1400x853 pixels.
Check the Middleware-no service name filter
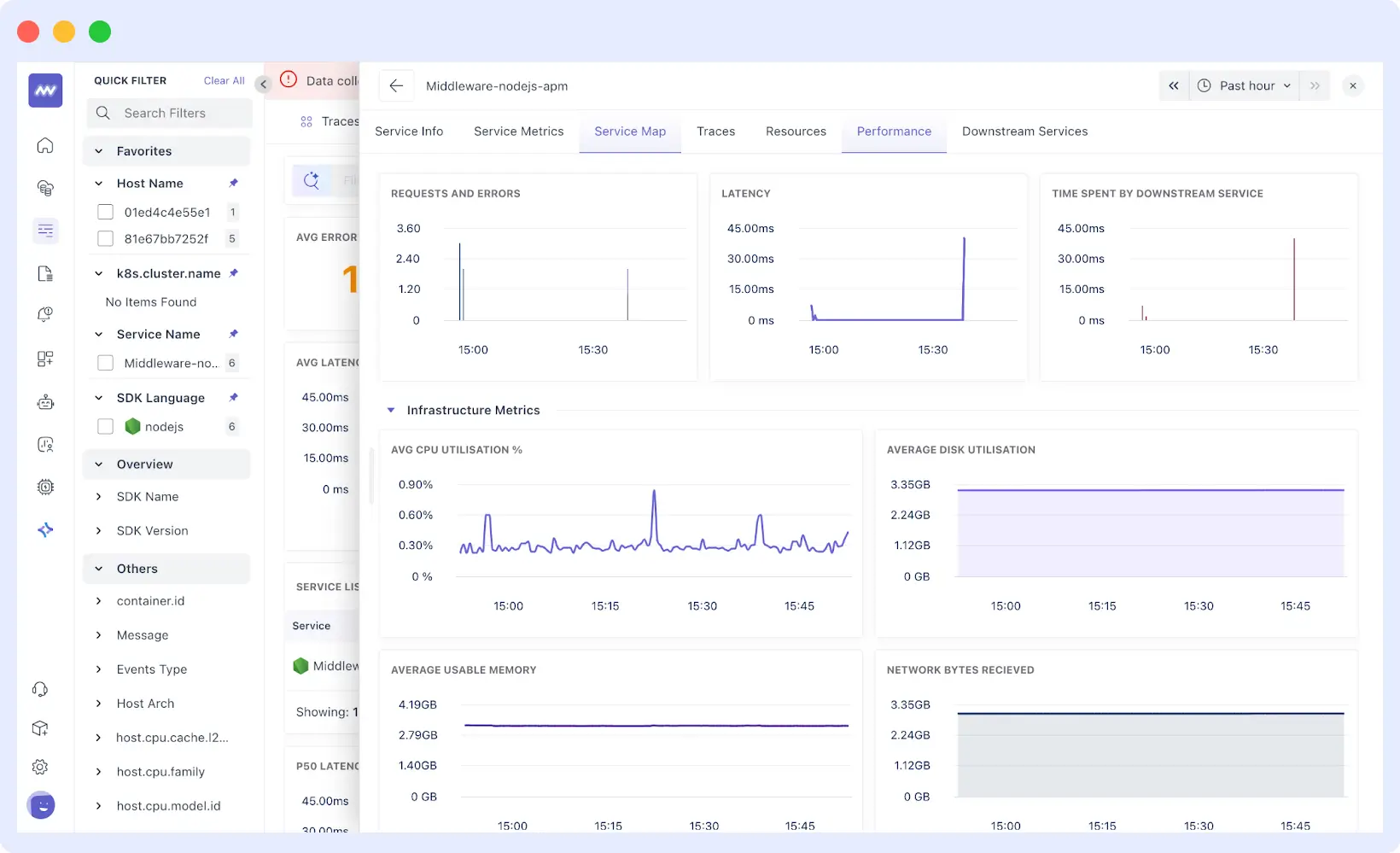[x=105, y=362]
